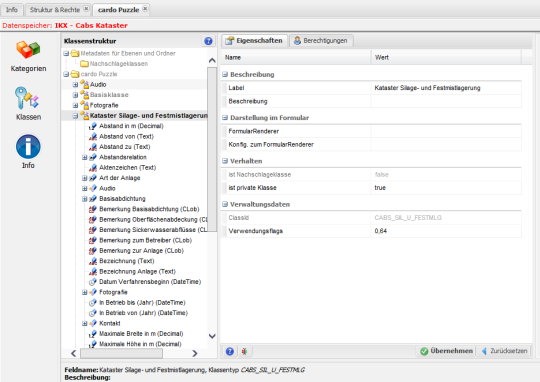Click Datum Verfahrensbeginn DateTime icon
This screenshot has height=382, width=540.
[x=93, y=282]
